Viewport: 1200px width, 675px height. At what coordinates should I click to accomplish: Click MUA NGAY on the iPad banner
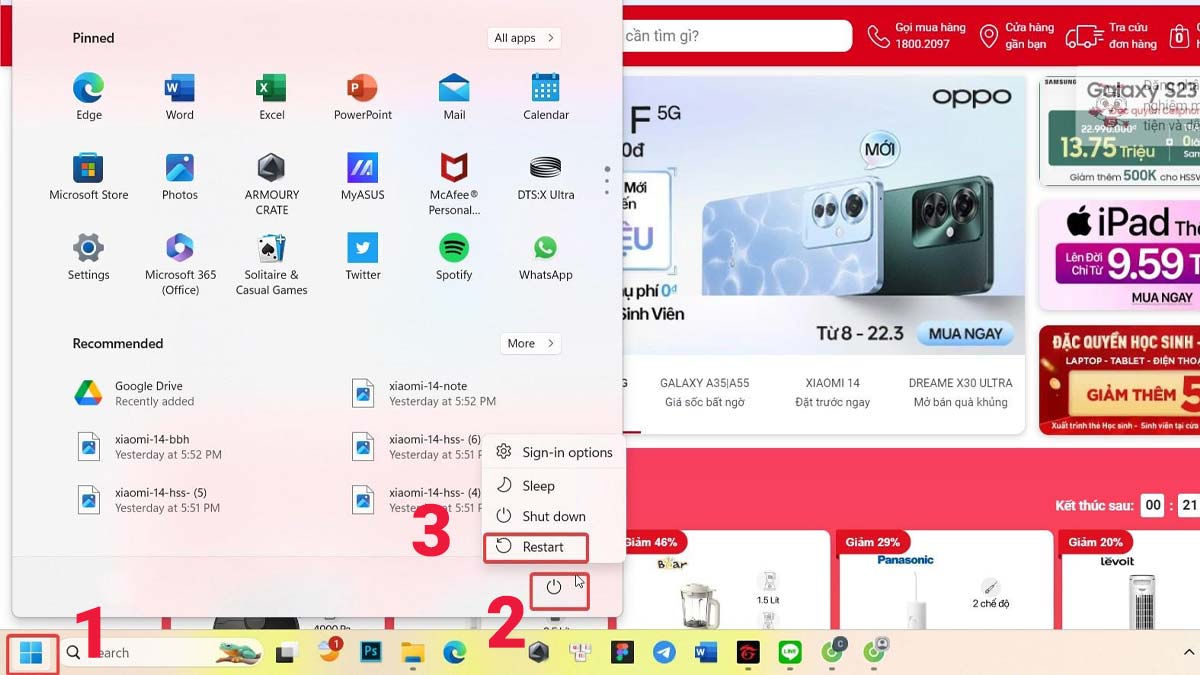(1162, 297)
